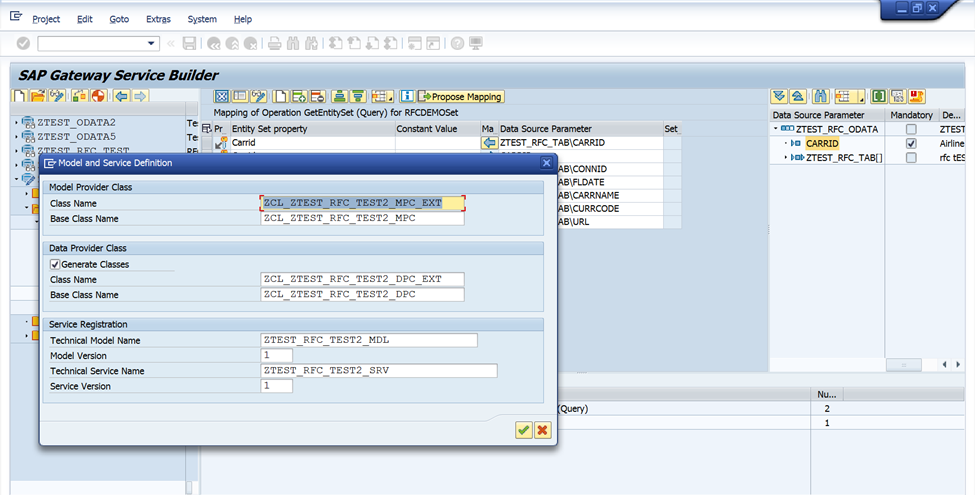This screenshot has height=495, width=975.
Task: Open the Edit menu
Action: pyautogui.click(x=85, y=19)
